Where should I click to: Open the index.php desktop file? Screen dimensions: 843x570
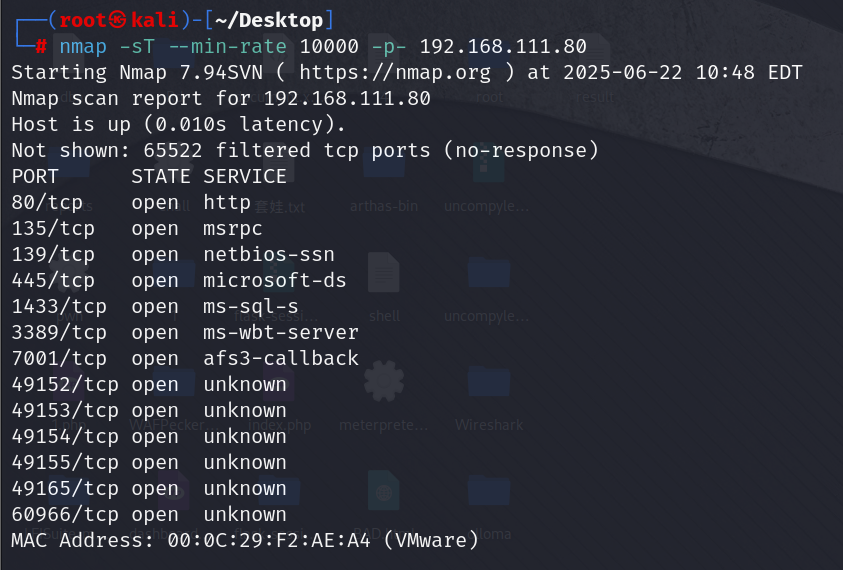click(x=279, y=425)
